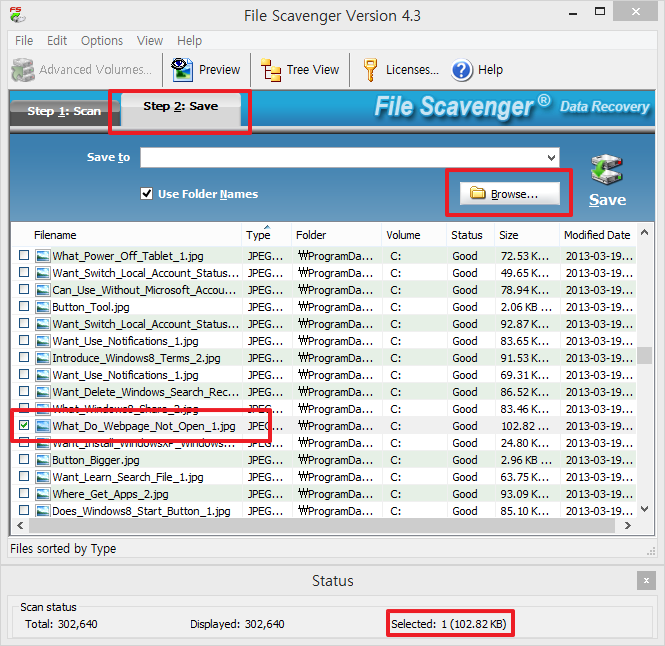
Task: Check the Does_Windows8_Start_Button_1.jpg checkbox
Action: coord(24,510)
